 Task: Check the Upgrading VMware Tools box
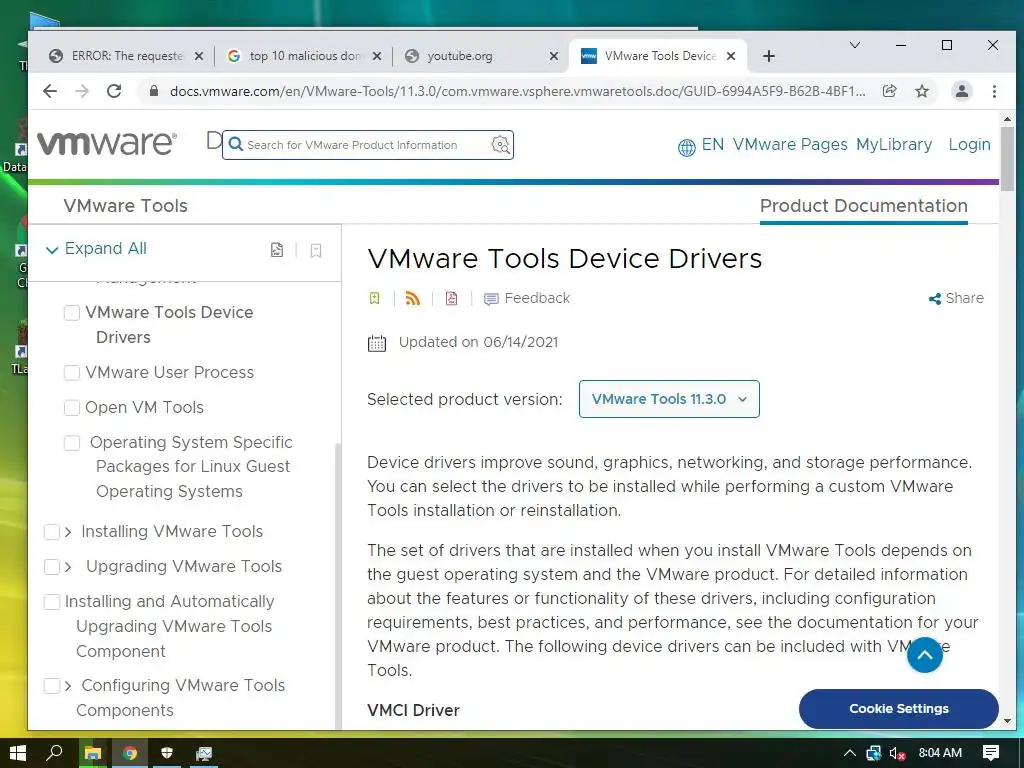point(52,567)
